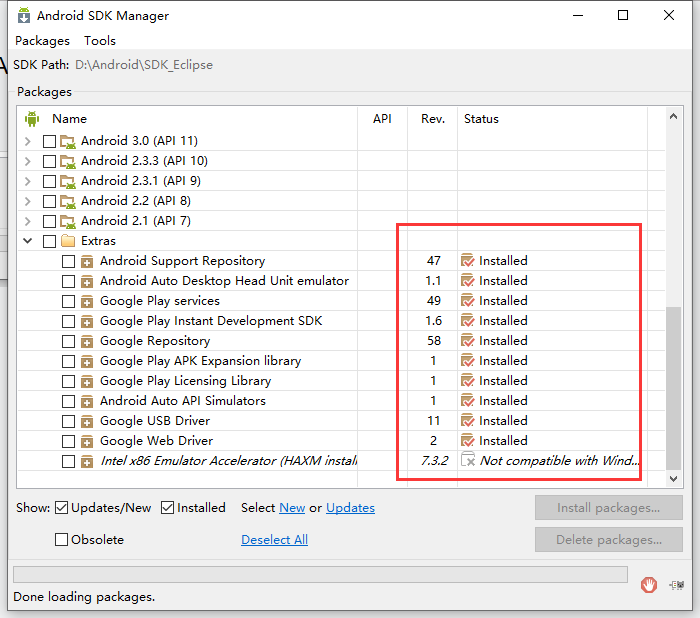Click the loading progress bar
This screenshot has height=618, width=700.
pyautogui.click(x=320, y=574)
